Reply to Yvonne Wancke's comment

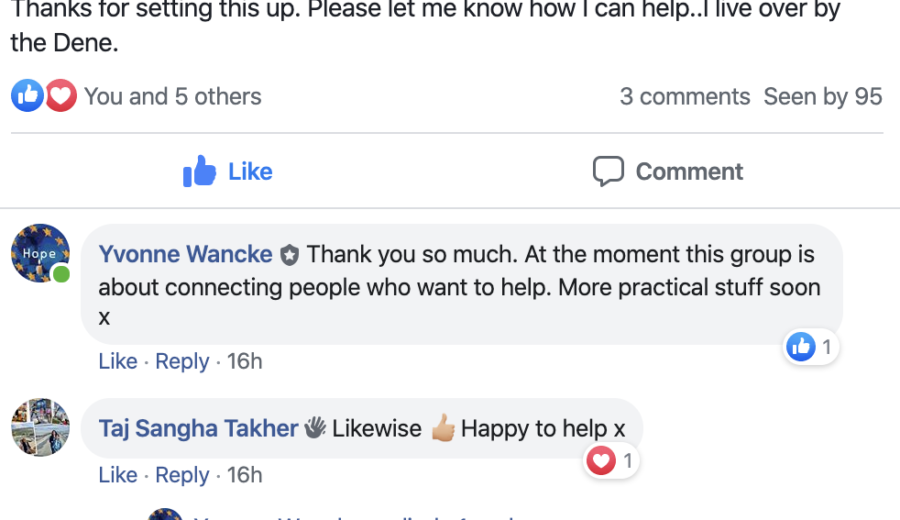pyautogui.click(x=182, y=361)
